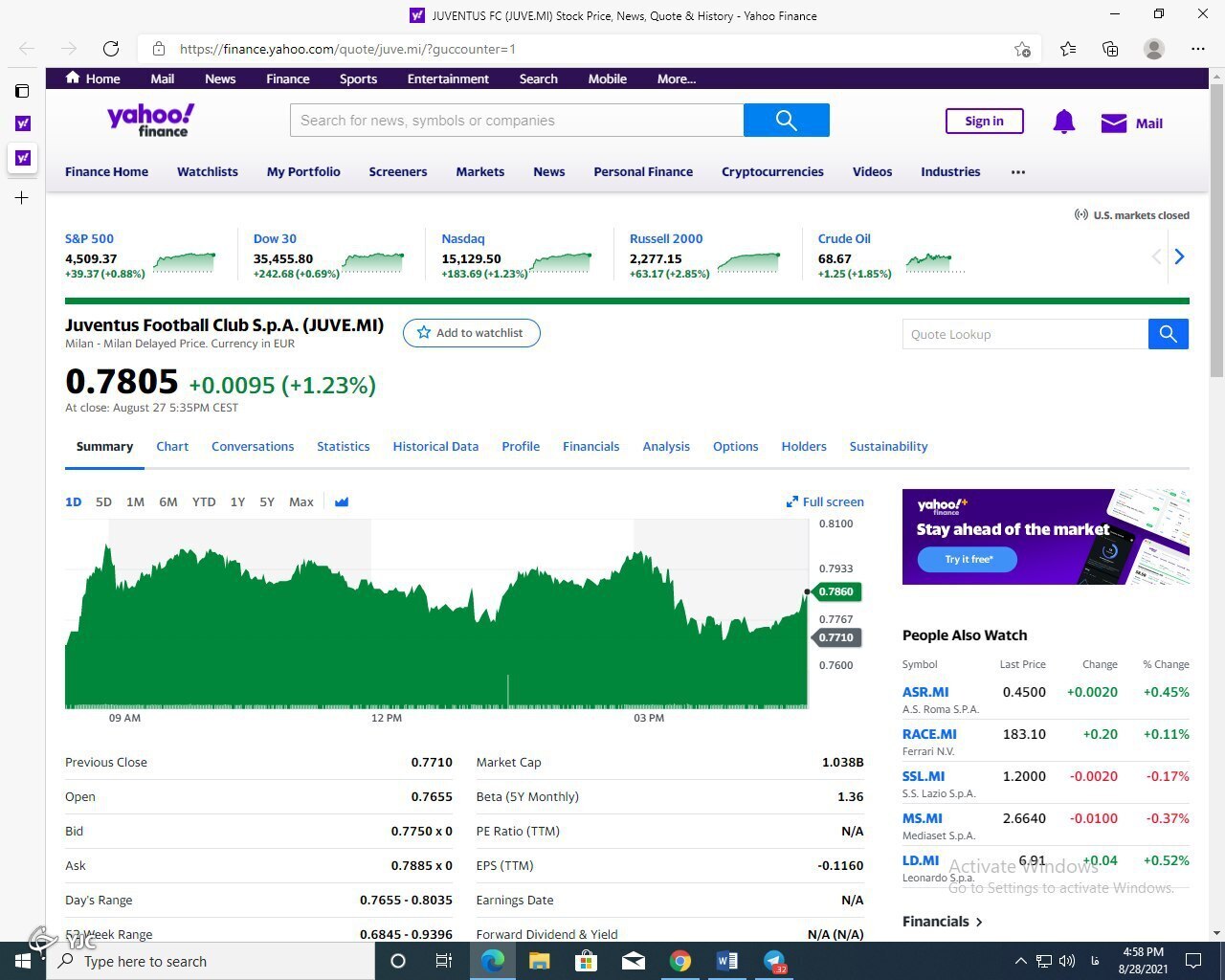Open the Personal Finance navigation menu
1225x980 pixels.
[643, 171]
